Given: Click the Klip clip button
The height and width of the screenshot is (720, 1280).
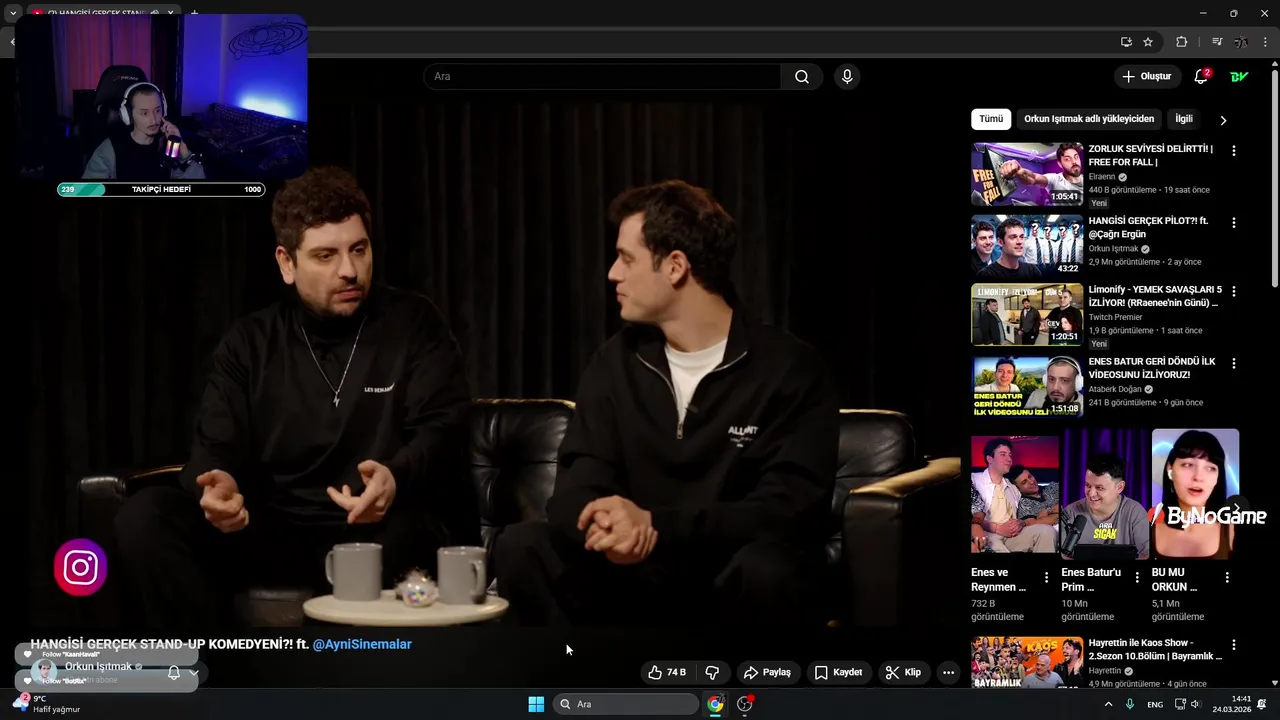Looking at the screenshot, I should click(x=903, y=672).
